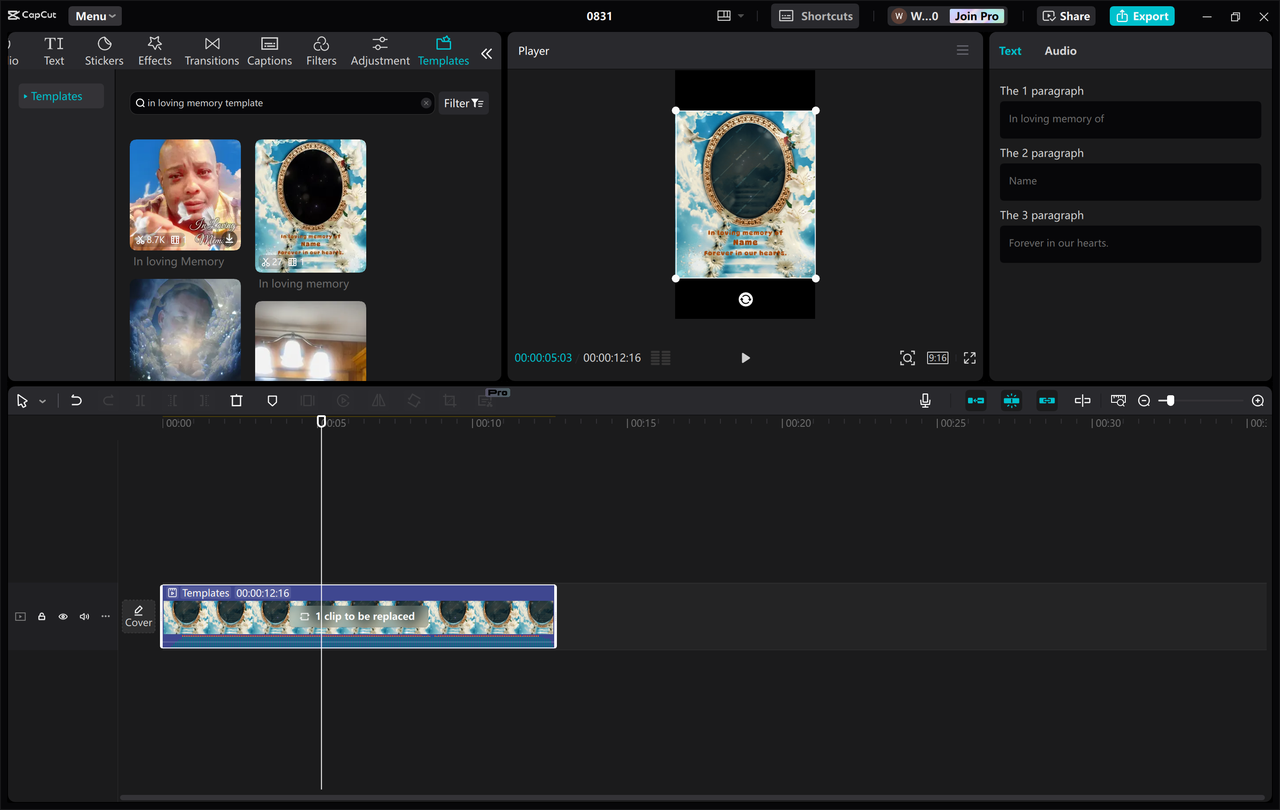This screenshot has height=810, width=1280.
Task: Open the Menu dropdown
Action: pyautogui.click(x=94, y=15)
